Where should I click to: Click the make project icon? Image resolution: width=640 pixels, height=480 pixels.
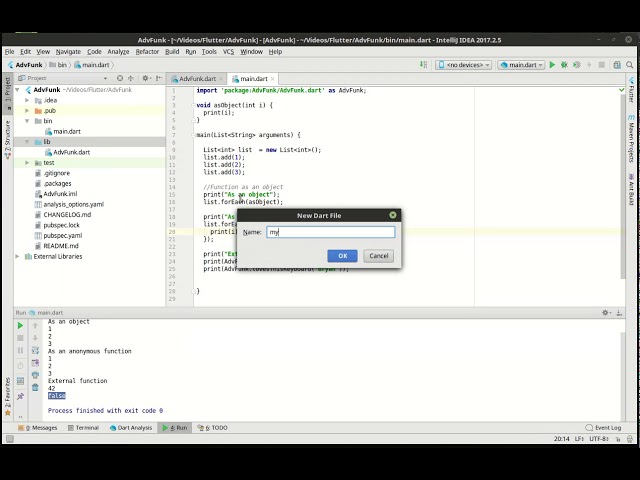423,65
